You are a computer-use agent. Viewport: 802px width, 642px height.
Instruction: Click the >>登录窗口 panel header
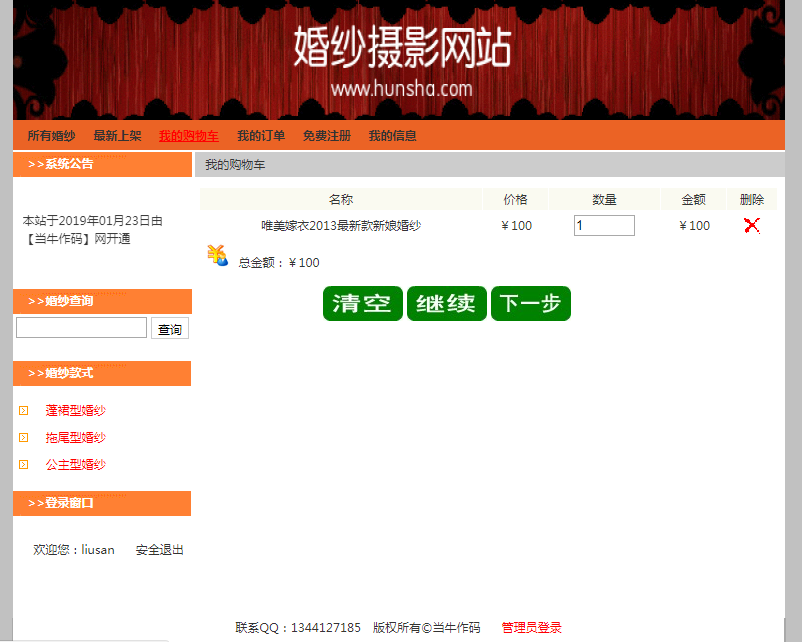pos(102,503)
